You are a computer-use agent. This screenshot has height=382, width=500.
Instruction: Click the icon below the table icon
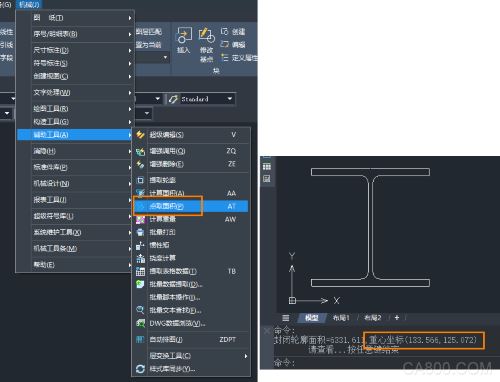pyautogui.click(x=267, y=179)
